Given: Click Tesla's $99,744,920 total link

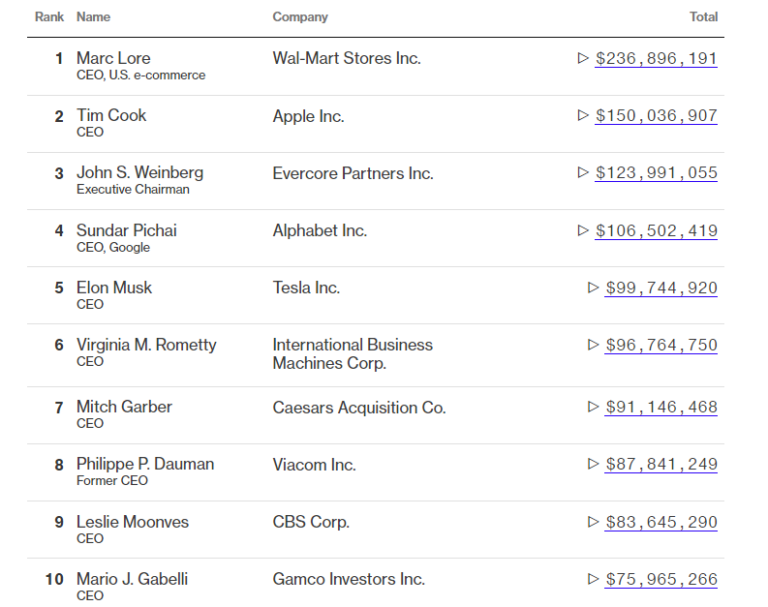Looking at the screenshot, I should click(661, 288).
